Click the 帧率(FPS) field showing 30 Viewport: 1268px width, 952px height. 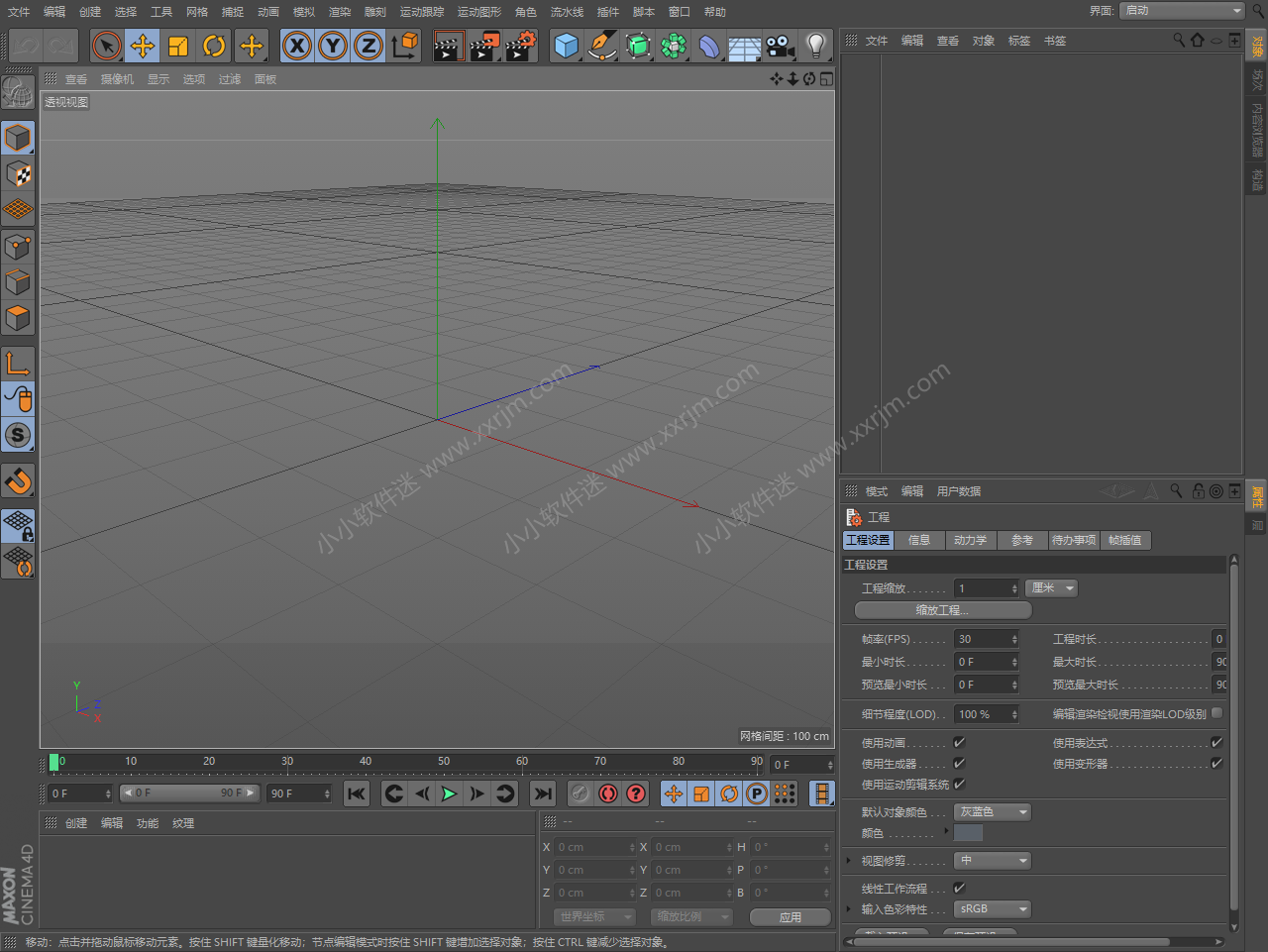point(986,639)
